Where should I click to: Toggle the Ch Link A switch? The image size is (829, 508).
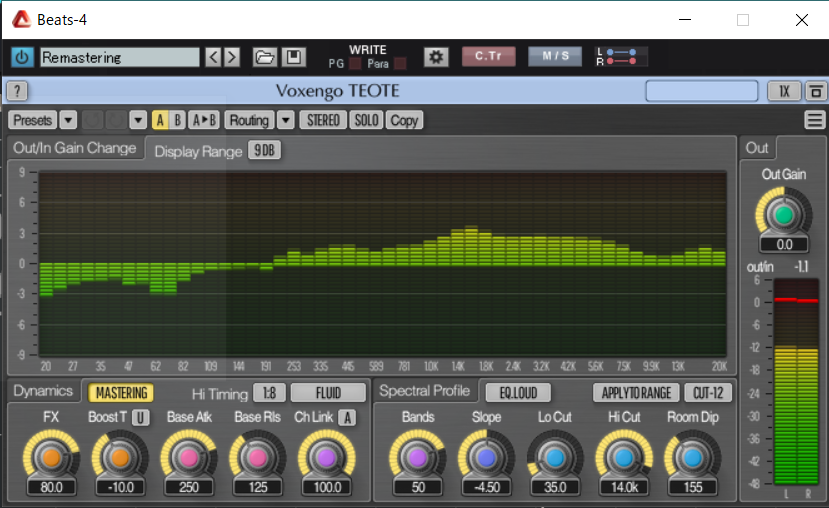[347, 418]
